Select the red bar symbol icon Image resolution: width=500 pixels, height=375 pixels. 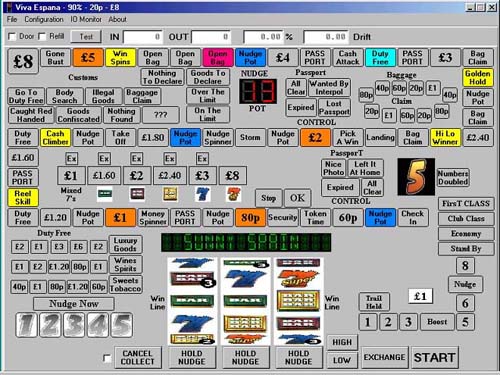click(x=137, y=194)
